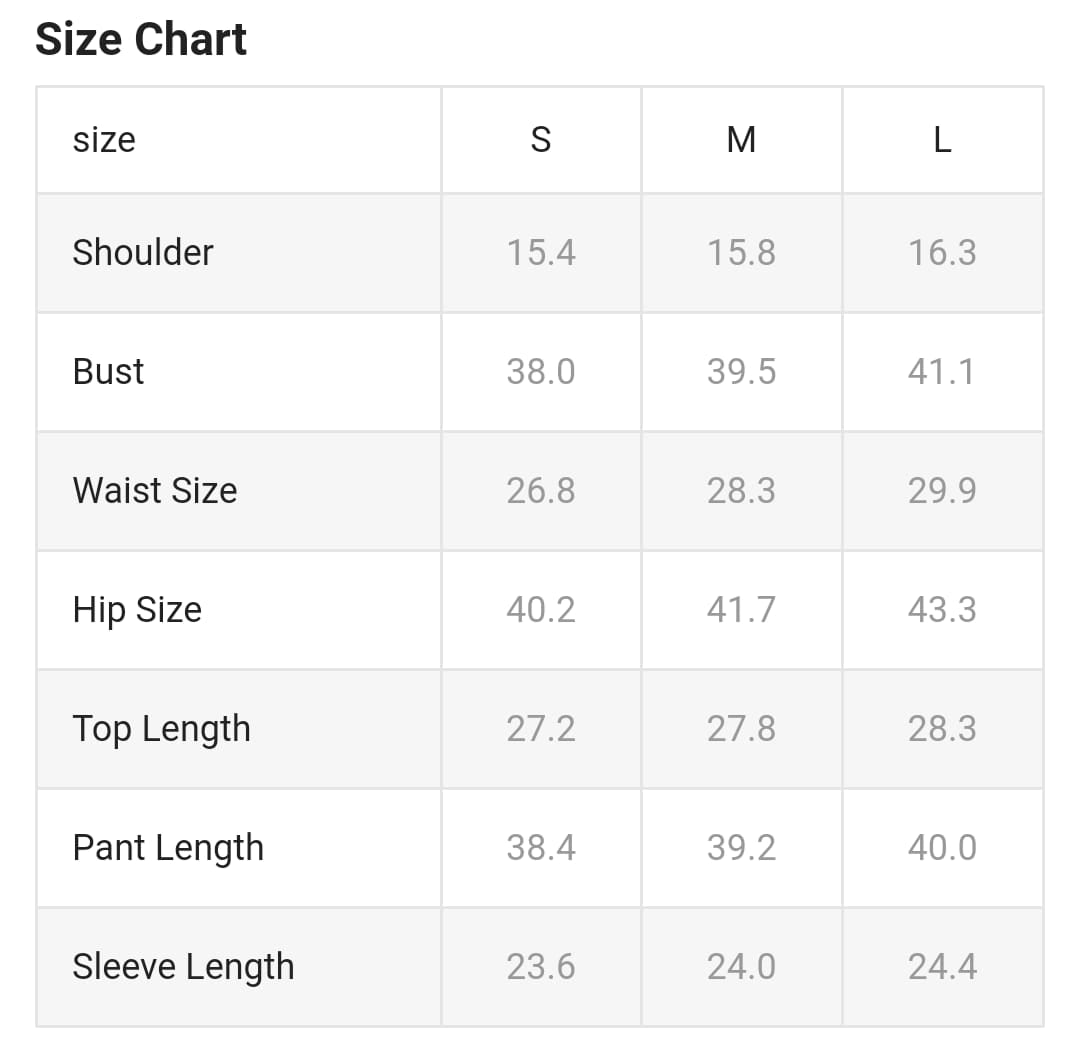Click the 39.5 bust value for M
Screen dimensions: 1080x1040
[x=741, y=371]
